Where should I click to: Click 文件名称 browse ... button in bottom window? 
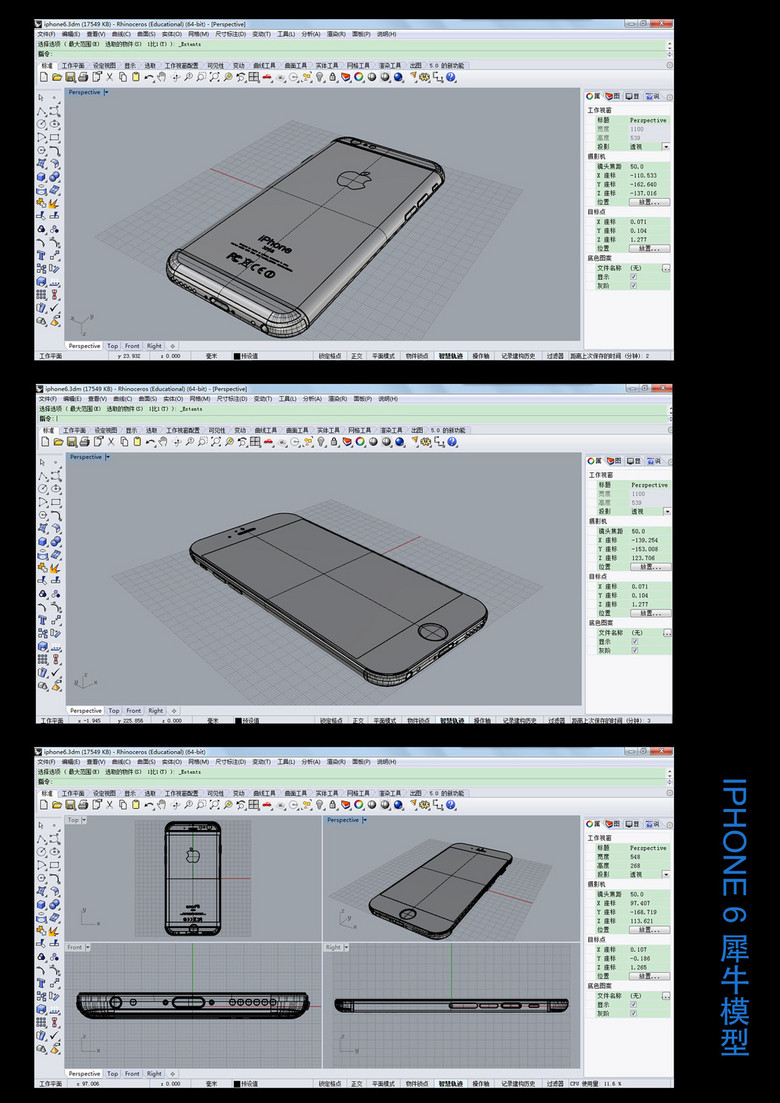point(665,996)
